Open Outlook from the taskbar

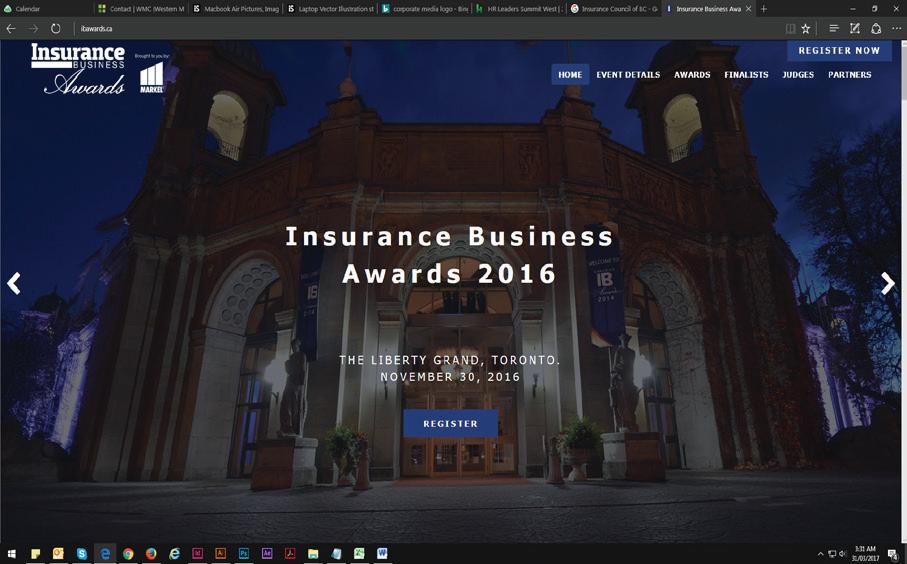58,554
